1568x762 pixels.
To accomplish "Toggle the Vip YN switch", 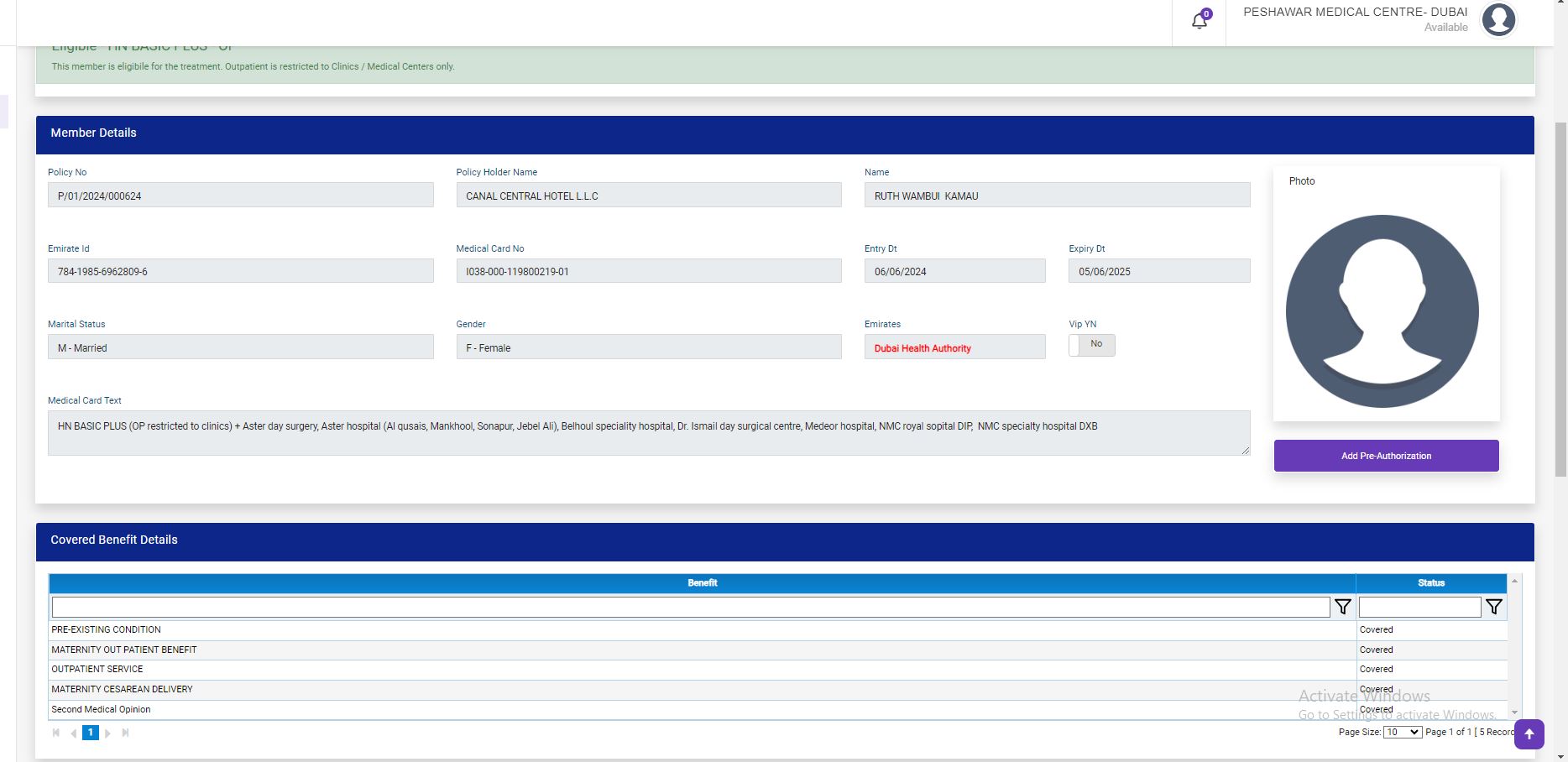I will (1091, 345).
